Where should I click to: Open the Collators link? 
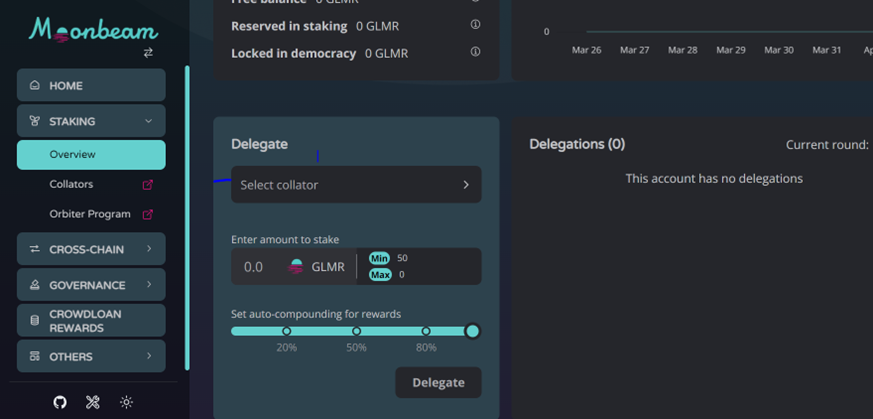pos(71,184)
